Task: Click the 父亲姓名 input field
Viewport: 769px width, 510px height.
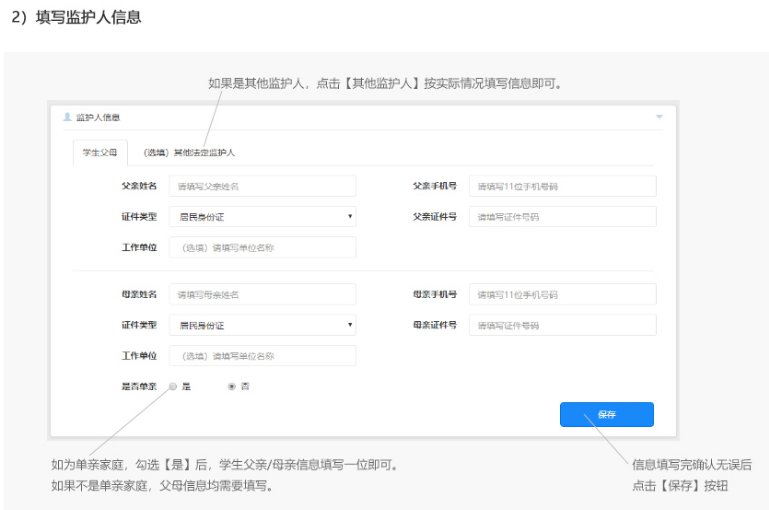Action: 262,186
